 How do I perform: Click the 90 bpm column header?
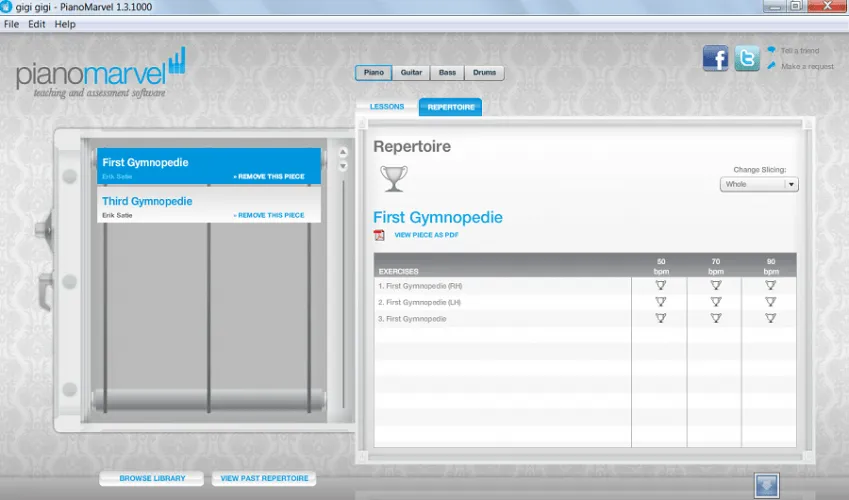point(770,266)
